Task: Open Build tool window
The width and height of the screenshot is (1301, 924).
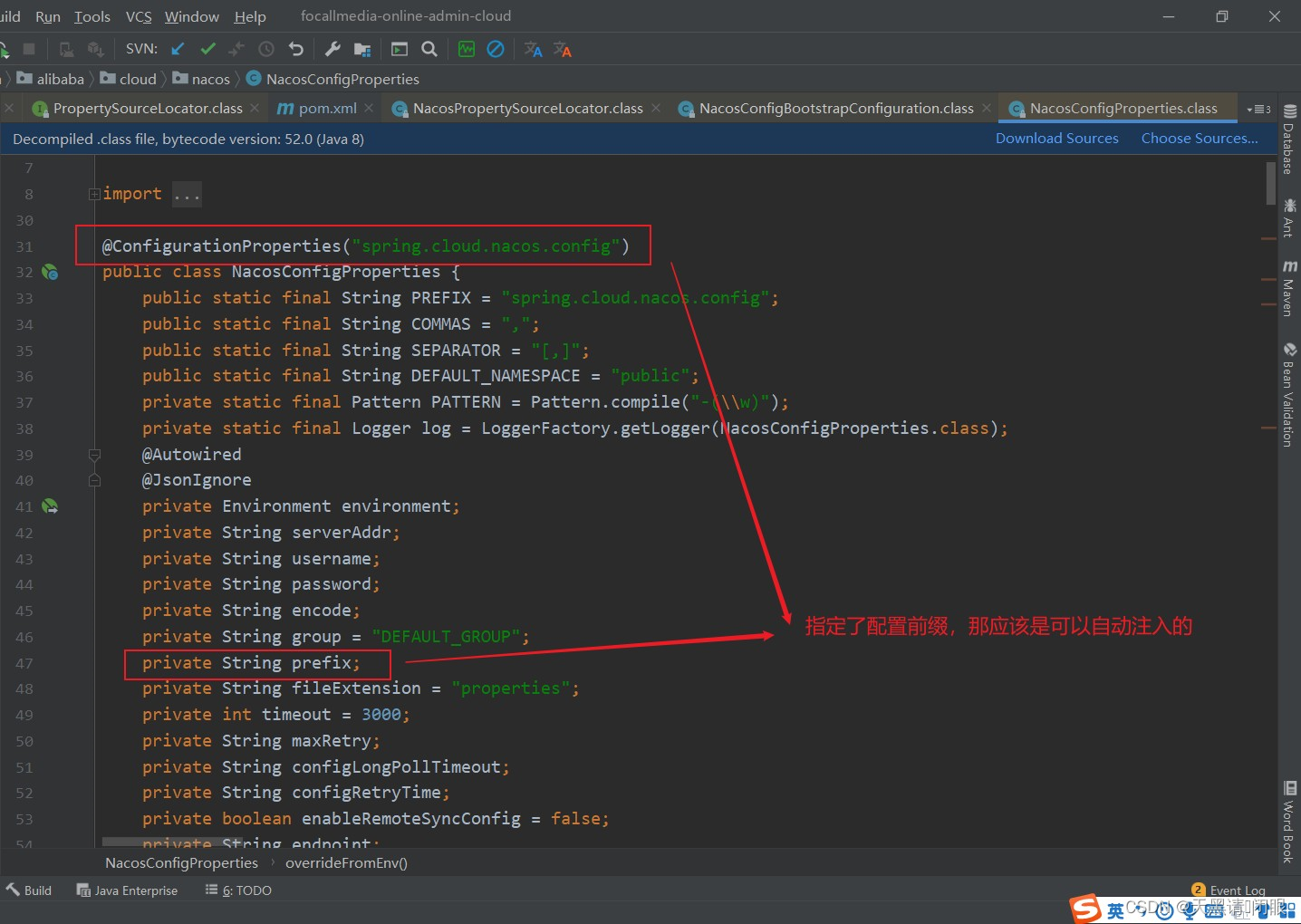Action: (x=29, y=890)
